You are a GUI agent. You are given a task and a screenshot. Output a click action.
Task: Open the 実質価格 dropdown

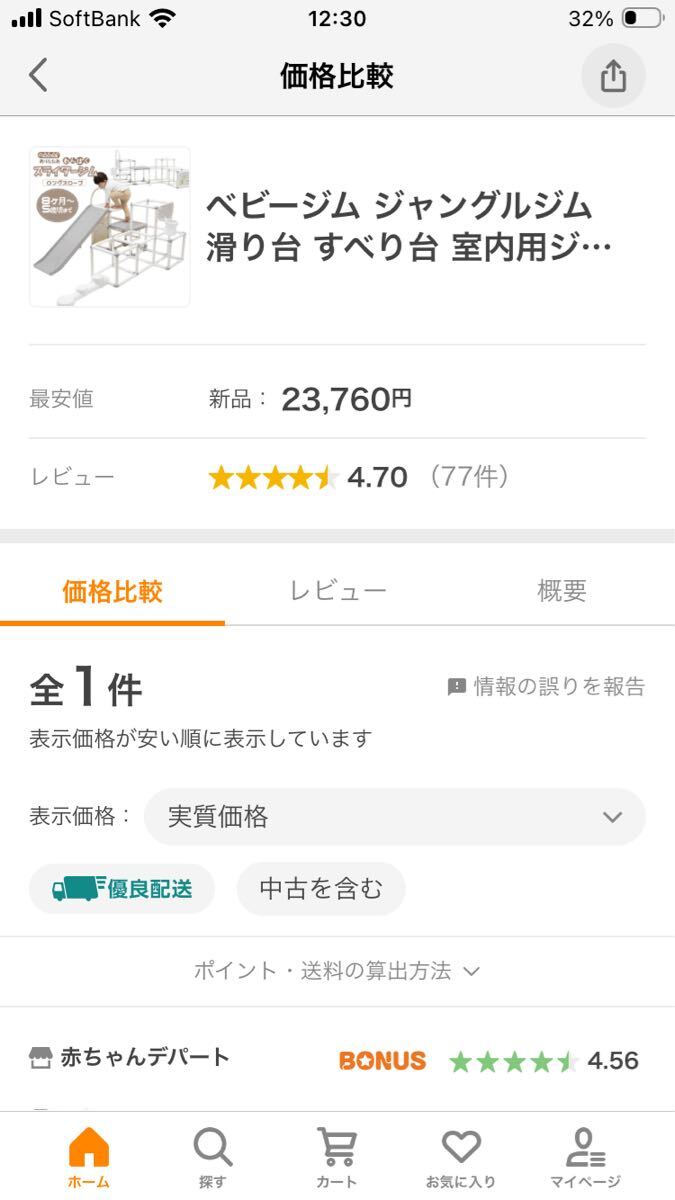point(395,817)
